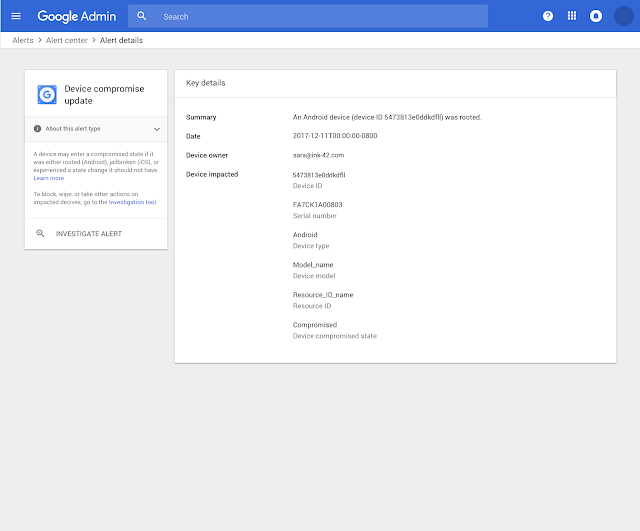
Task: Open the account profile avatar
Action: (624, 16)
